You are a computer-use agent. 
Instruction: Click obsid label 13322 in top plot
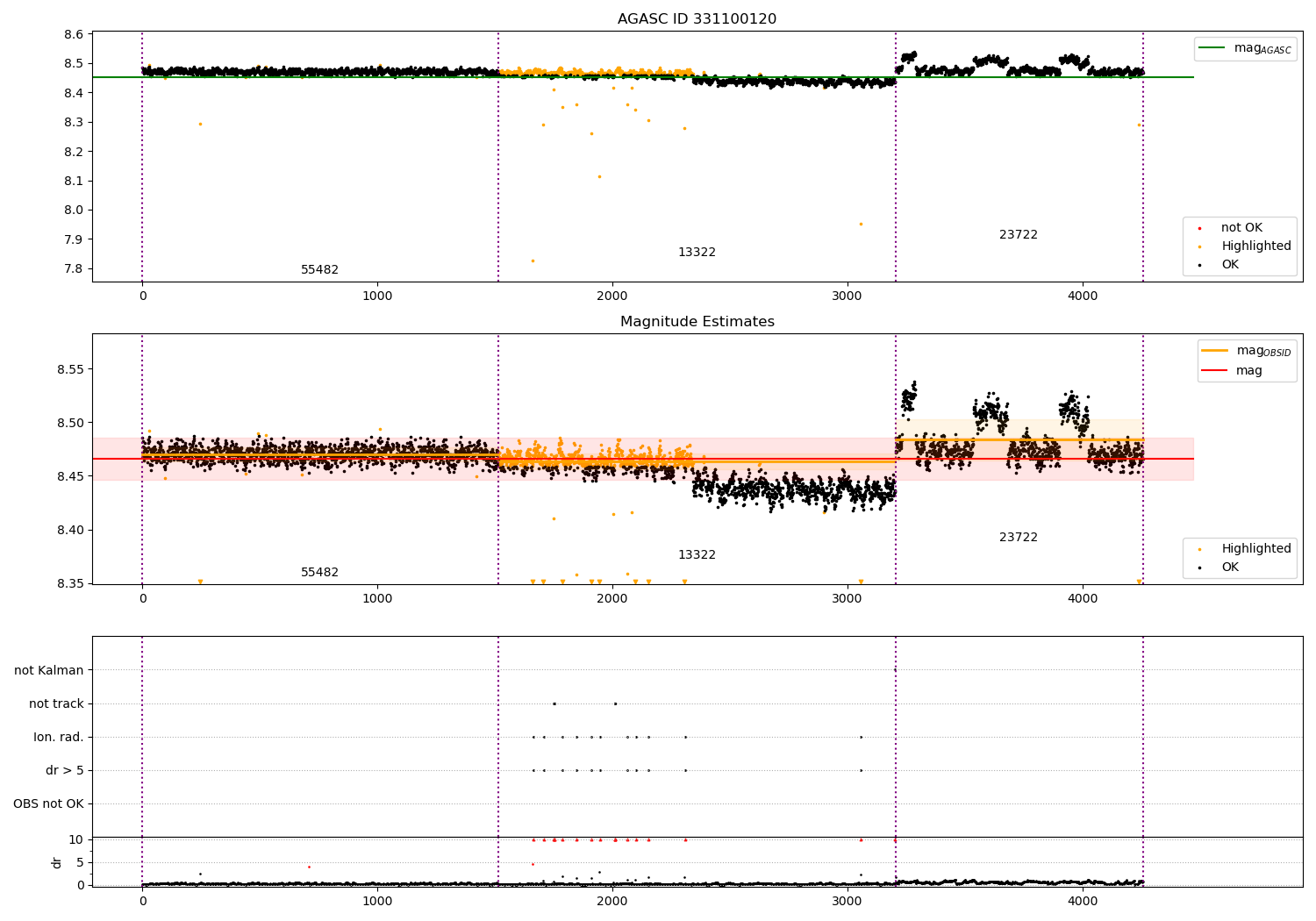point(697,253)
